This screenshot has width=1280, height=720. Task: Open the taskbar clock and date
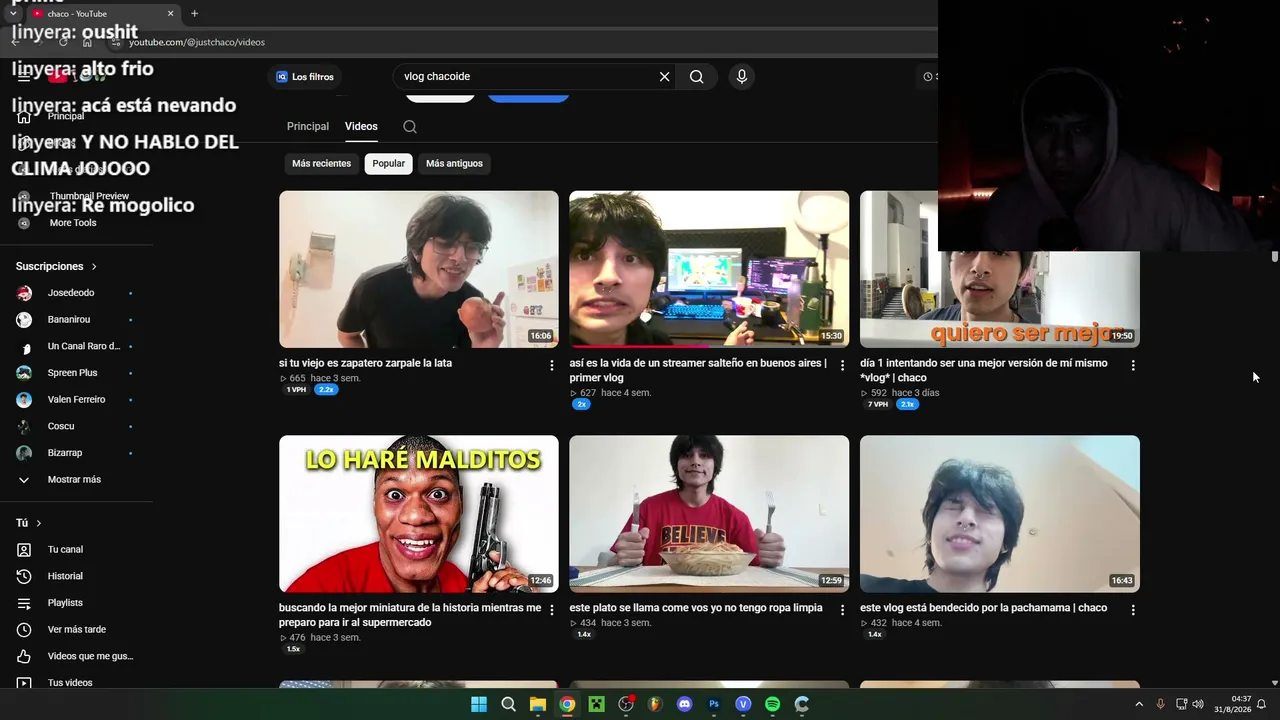point(1233,704)
